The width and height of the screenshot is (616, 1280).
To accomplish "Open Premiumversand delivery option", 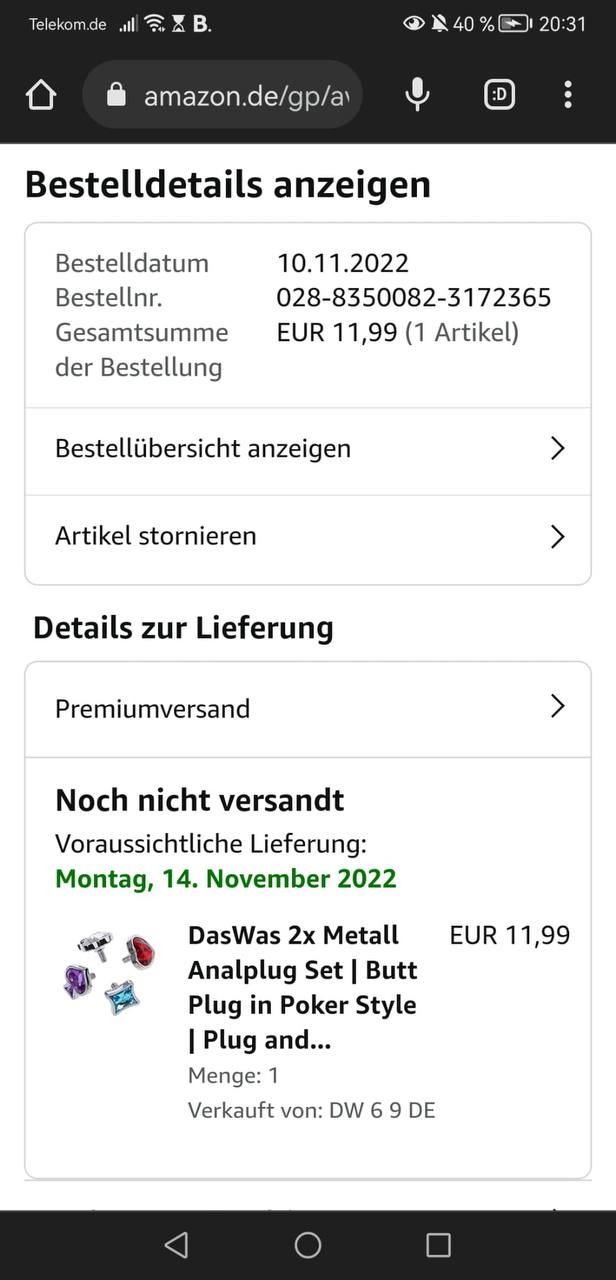I will tap(153, 709).
